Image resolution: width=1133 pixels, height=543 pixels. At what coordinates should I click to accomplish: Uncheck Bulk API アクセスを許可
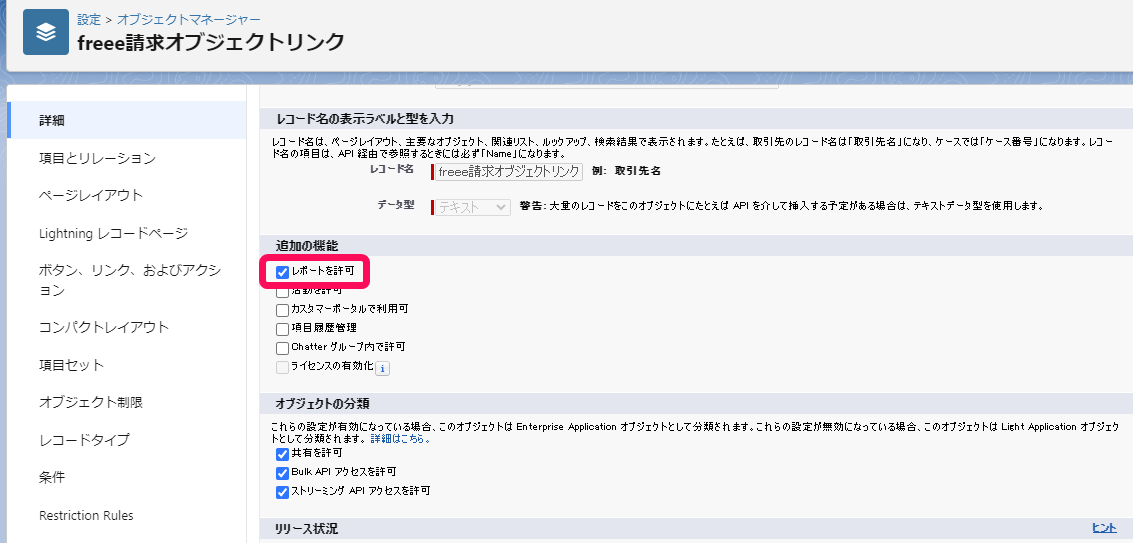283,474
